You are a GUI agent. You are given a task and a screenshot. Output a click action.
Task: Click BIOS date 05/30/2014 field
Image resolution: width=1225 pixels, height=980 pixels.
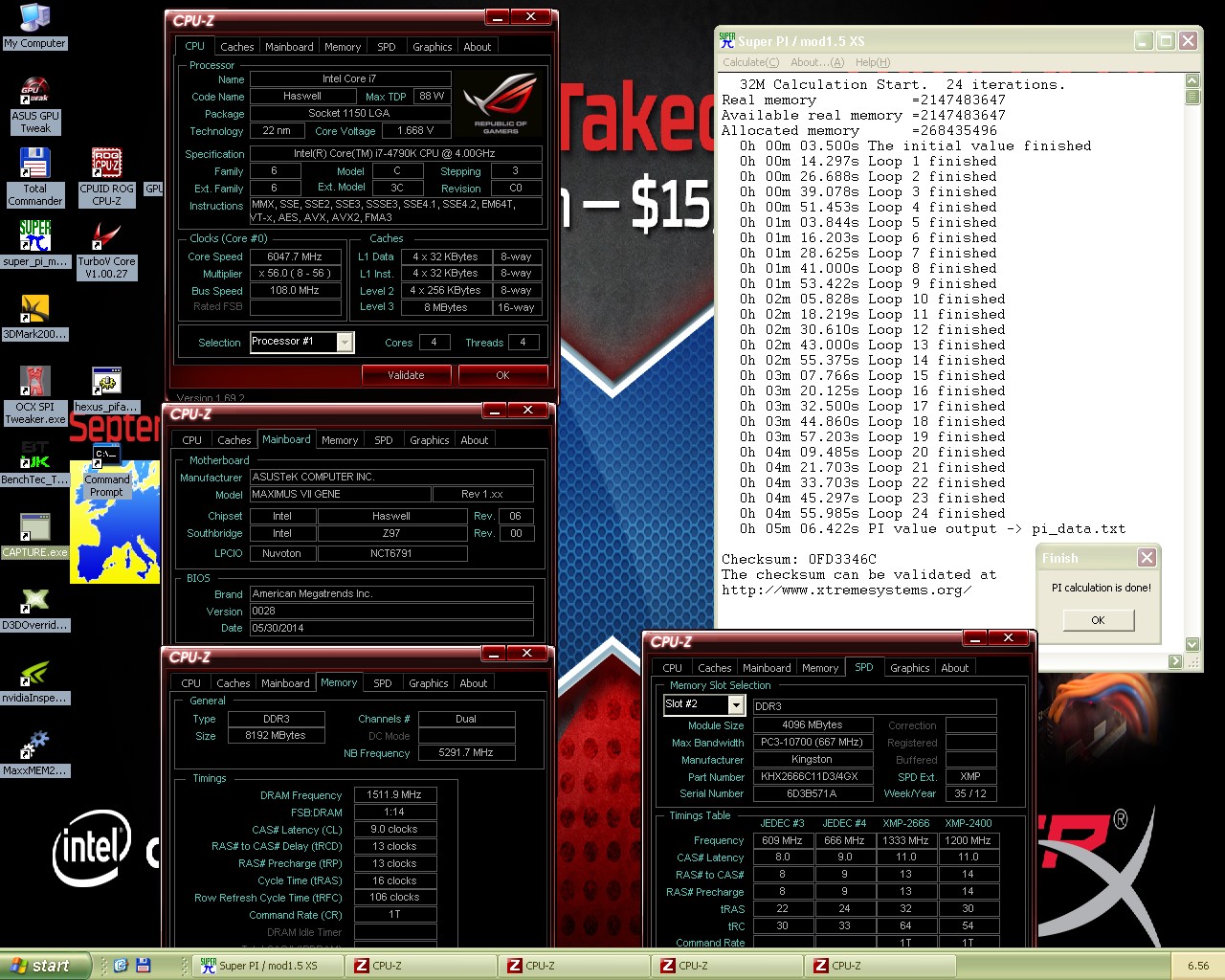[391, 628]
